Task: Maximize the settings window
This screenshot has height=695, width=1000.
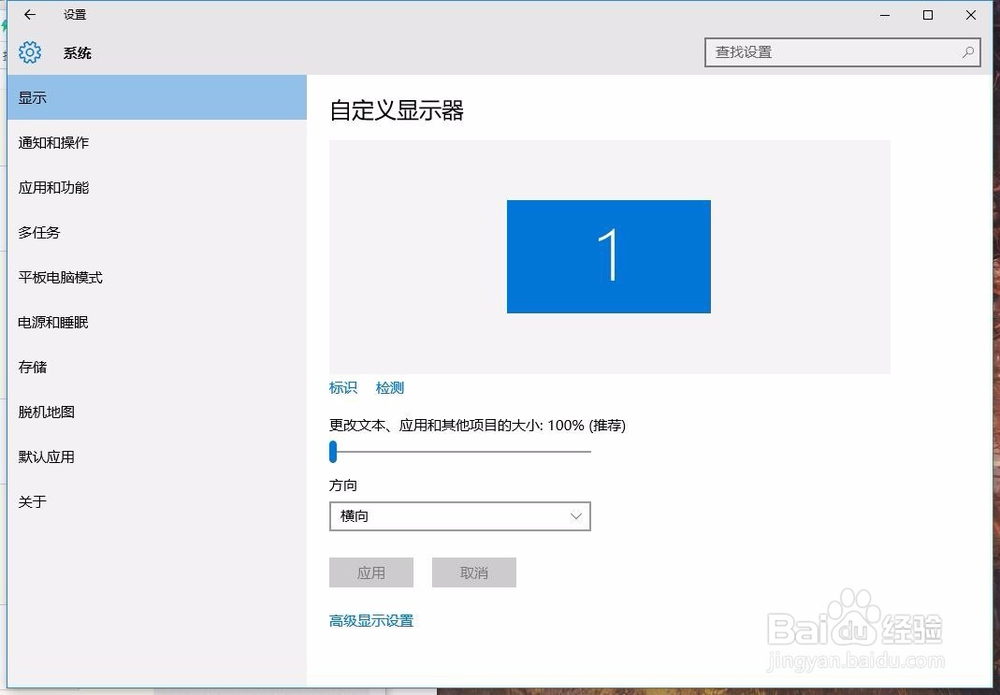Action: 928,15
